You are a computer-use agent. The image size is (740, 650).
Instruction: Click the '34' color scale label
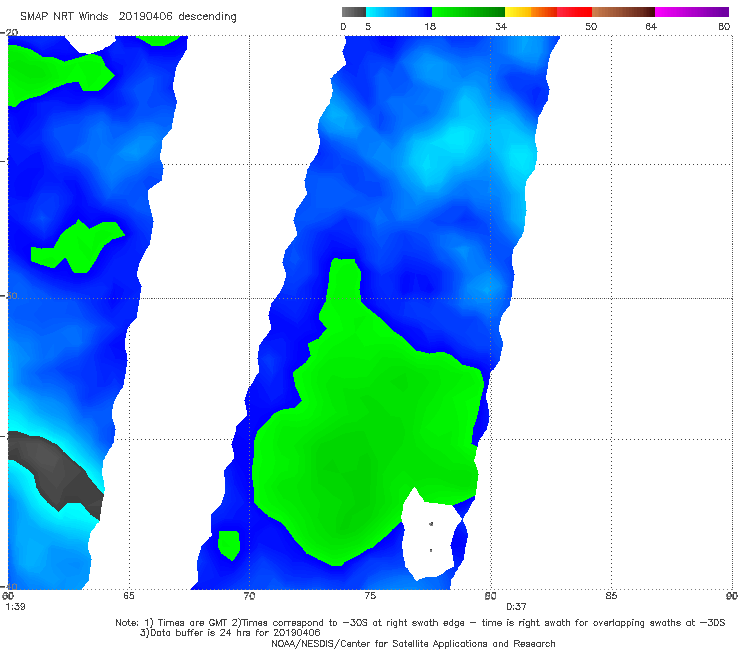click(501, 26)
